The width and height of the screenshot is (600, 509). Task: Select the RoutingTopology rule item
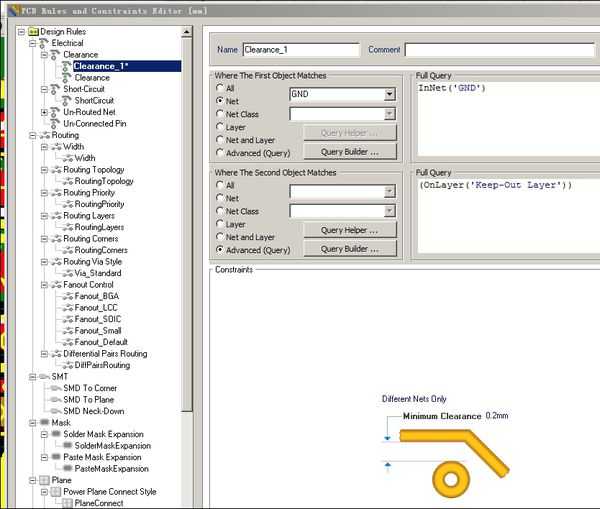tap(104, 181)
